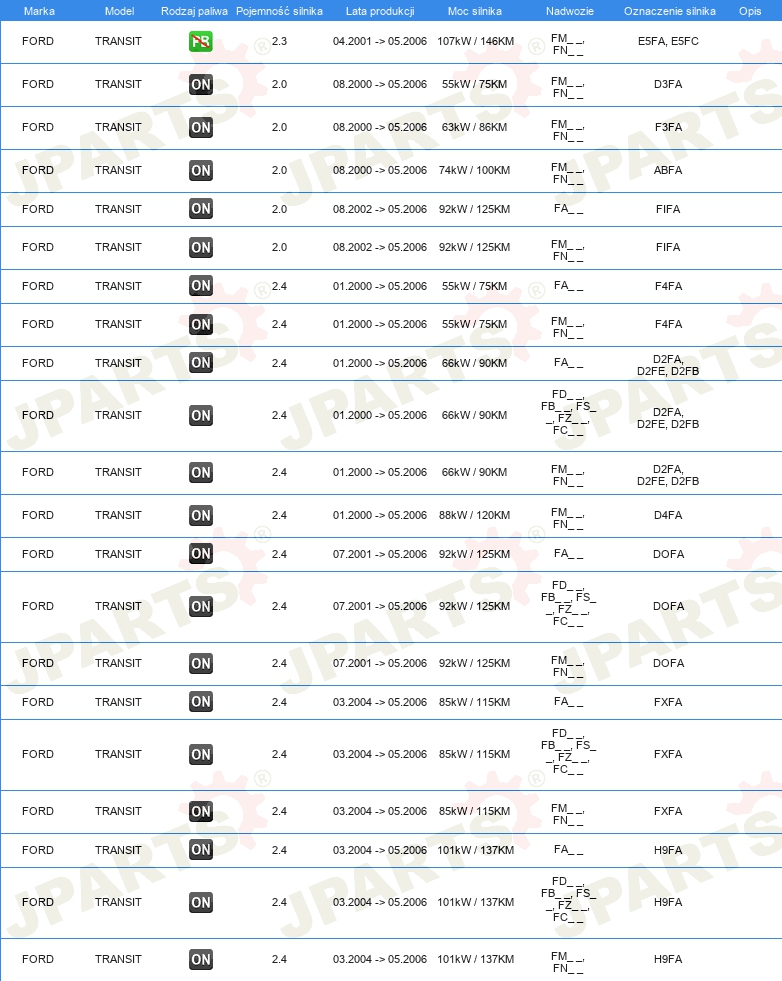Select the engine code cell 'ABFA'
Screen dimensions: 782x981
tap(668, 170)
